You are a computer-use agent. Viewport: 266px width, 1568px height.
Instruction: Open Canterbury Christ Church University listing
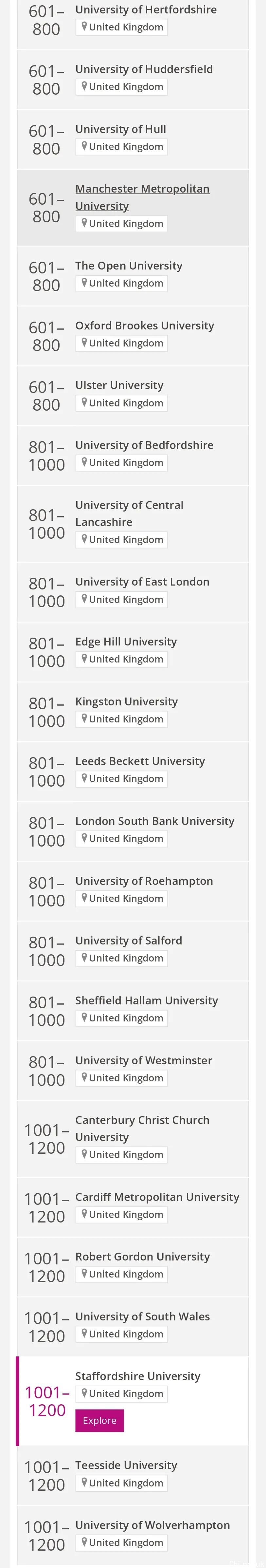coord(142,1128)
